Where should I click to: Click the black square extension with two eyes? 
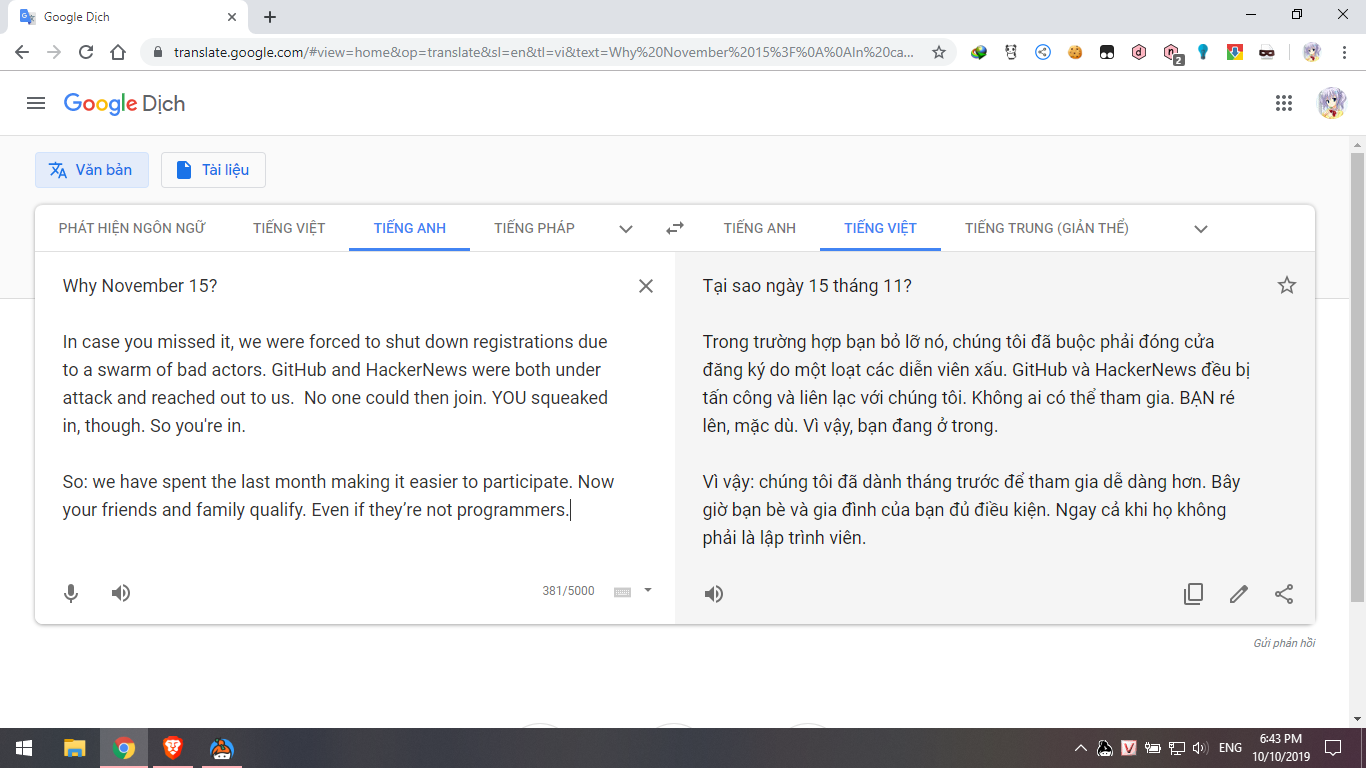point(1107,52)
